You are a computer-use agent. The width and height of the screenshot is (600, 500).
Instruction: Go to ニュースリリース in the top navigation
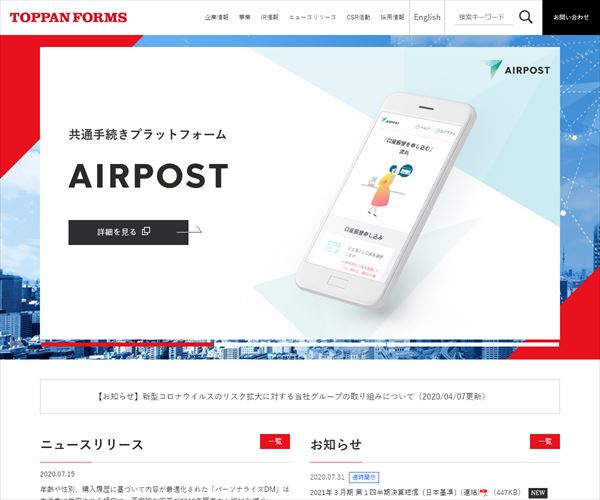[313, 17]
